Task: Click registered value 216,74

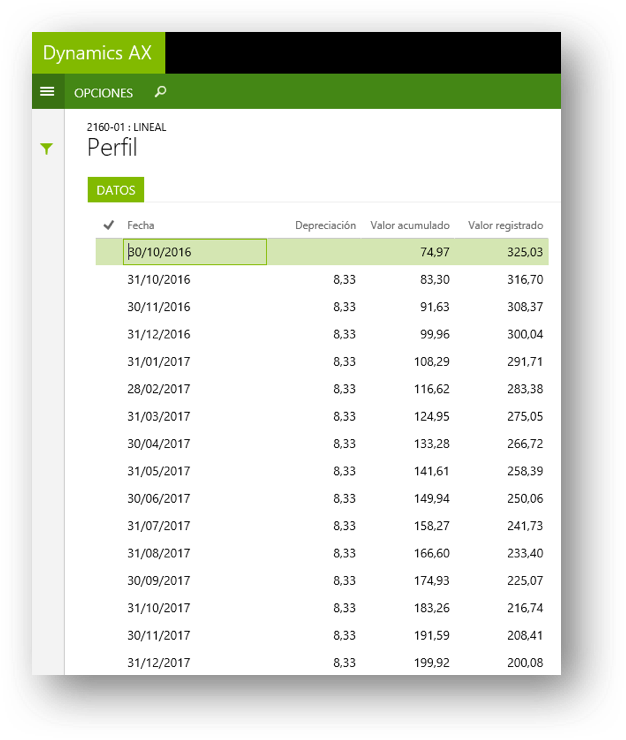Action: tap(525, 608)
